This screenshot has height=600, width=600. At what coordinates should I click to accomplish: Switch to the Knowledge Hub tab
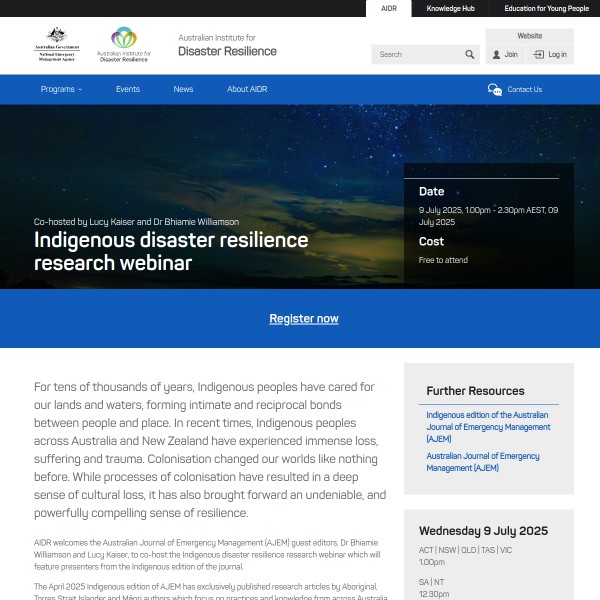coord(450,8)
